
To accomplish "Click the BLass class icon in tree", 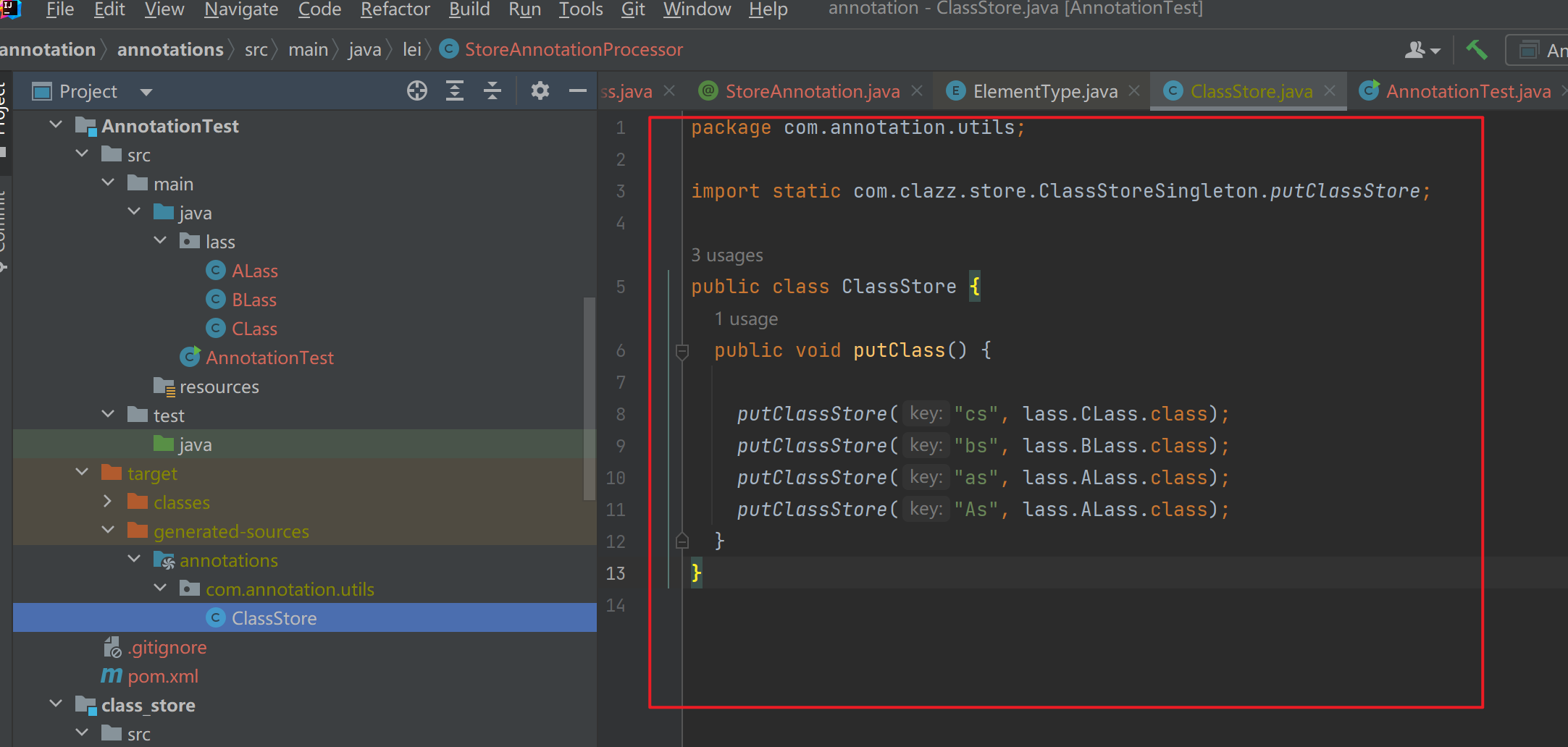I will coord(216,299).
